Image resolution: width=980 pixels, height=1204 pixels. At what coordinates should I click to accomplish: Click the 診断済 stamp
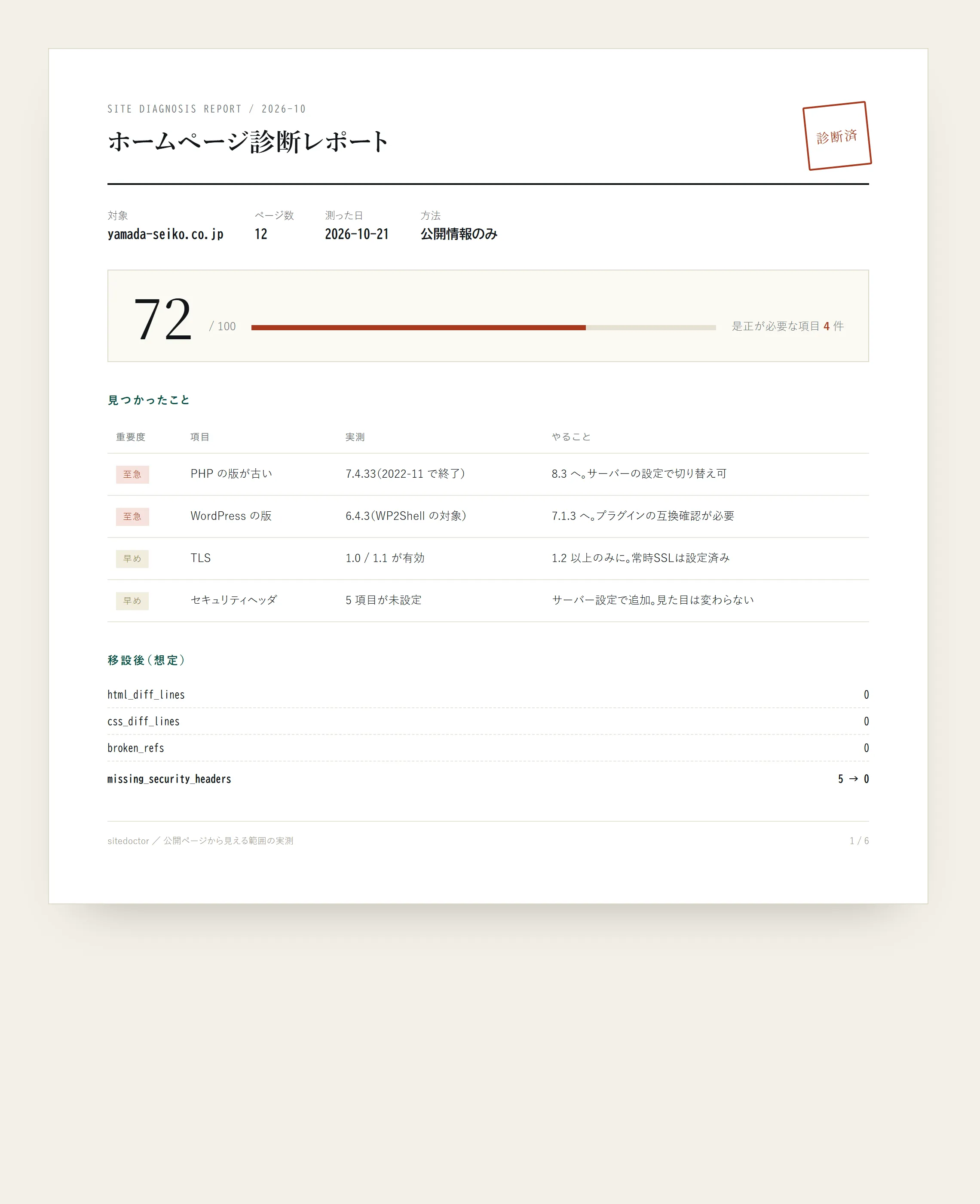(837, 135)
